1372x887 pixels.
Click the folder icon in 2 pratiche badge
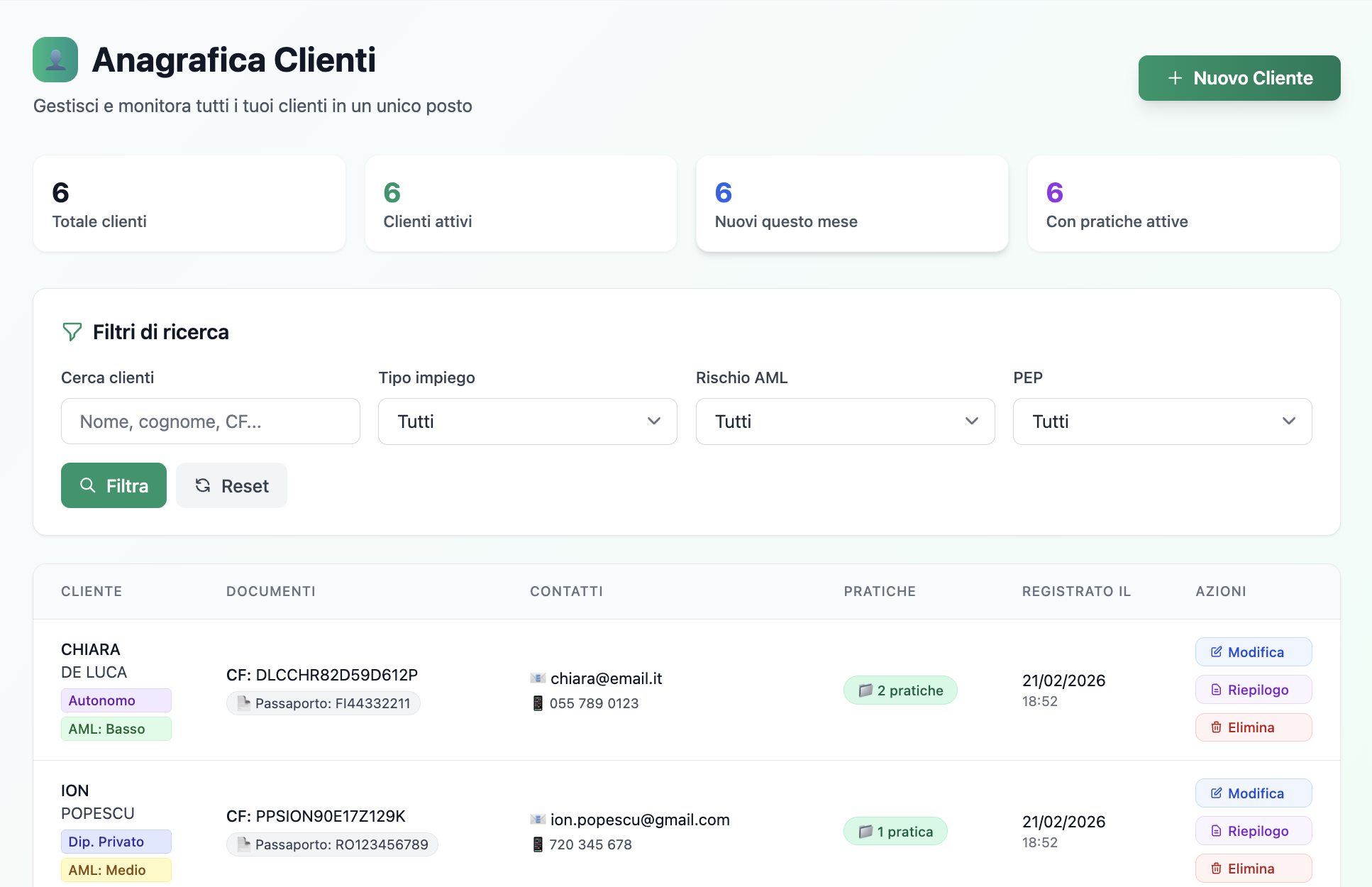[865, 690]
